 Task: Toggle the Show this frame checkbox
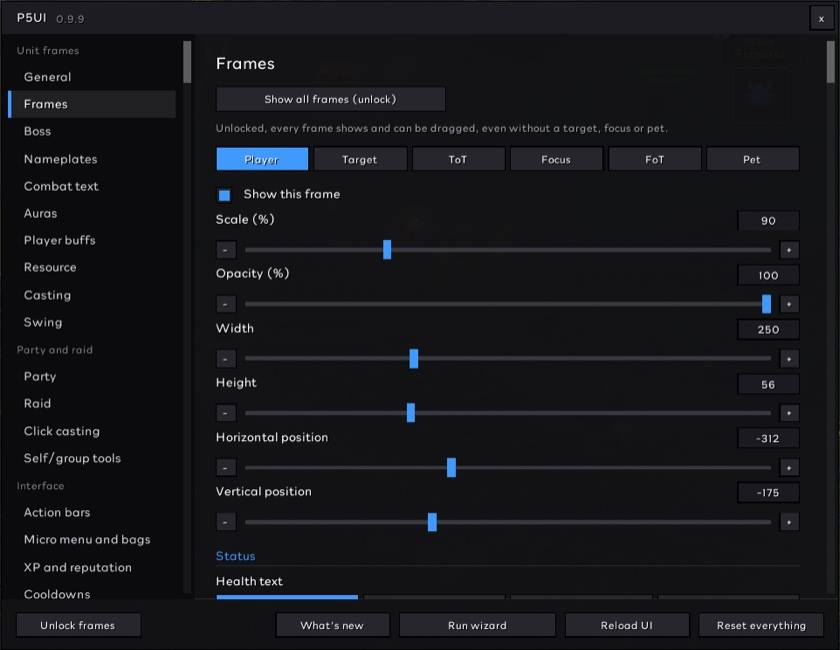(x=224, y=195)
